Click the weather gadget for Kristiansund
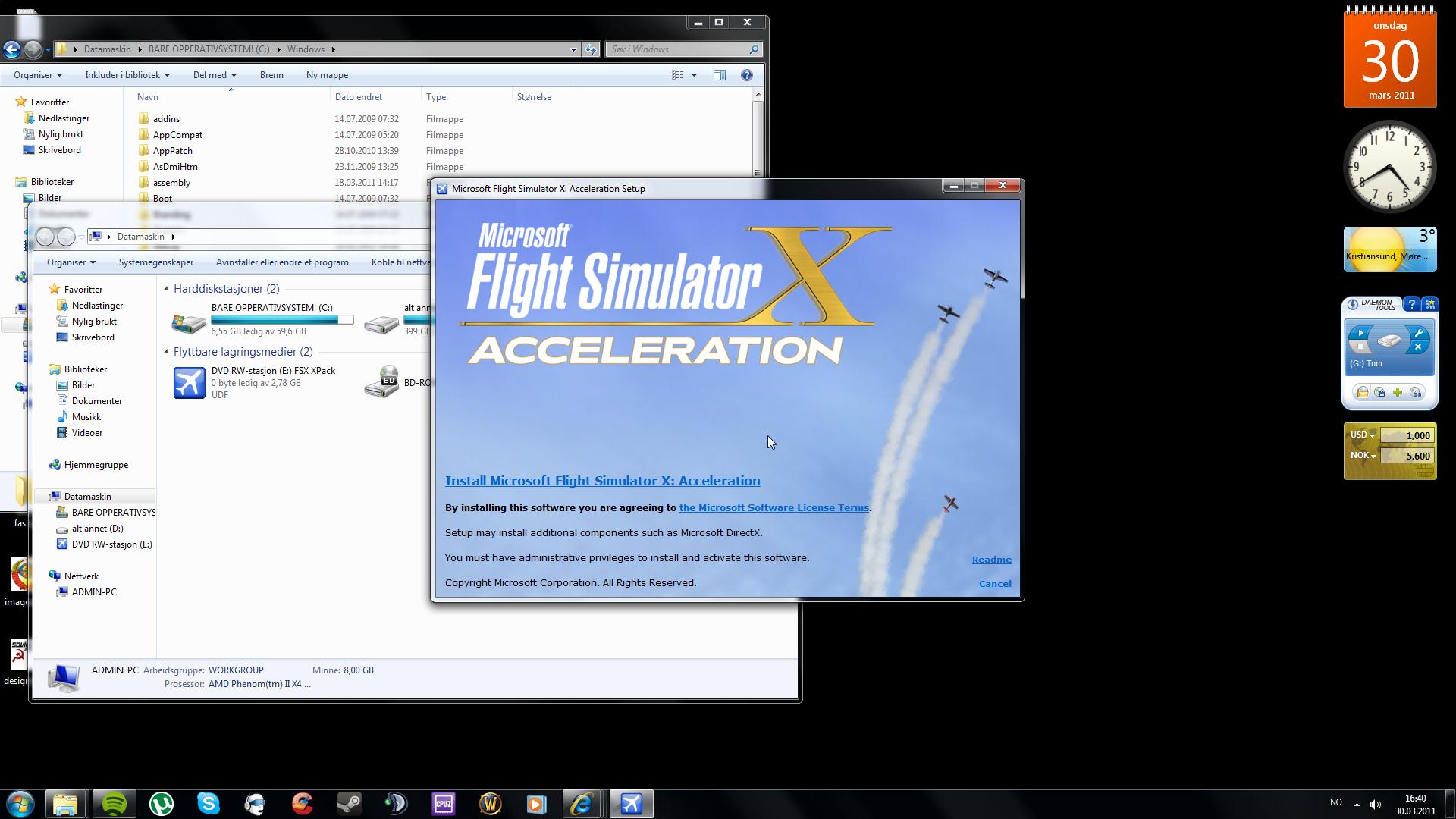The height and width of the screenshot is (819, 1456). (x=1390, y=249)
